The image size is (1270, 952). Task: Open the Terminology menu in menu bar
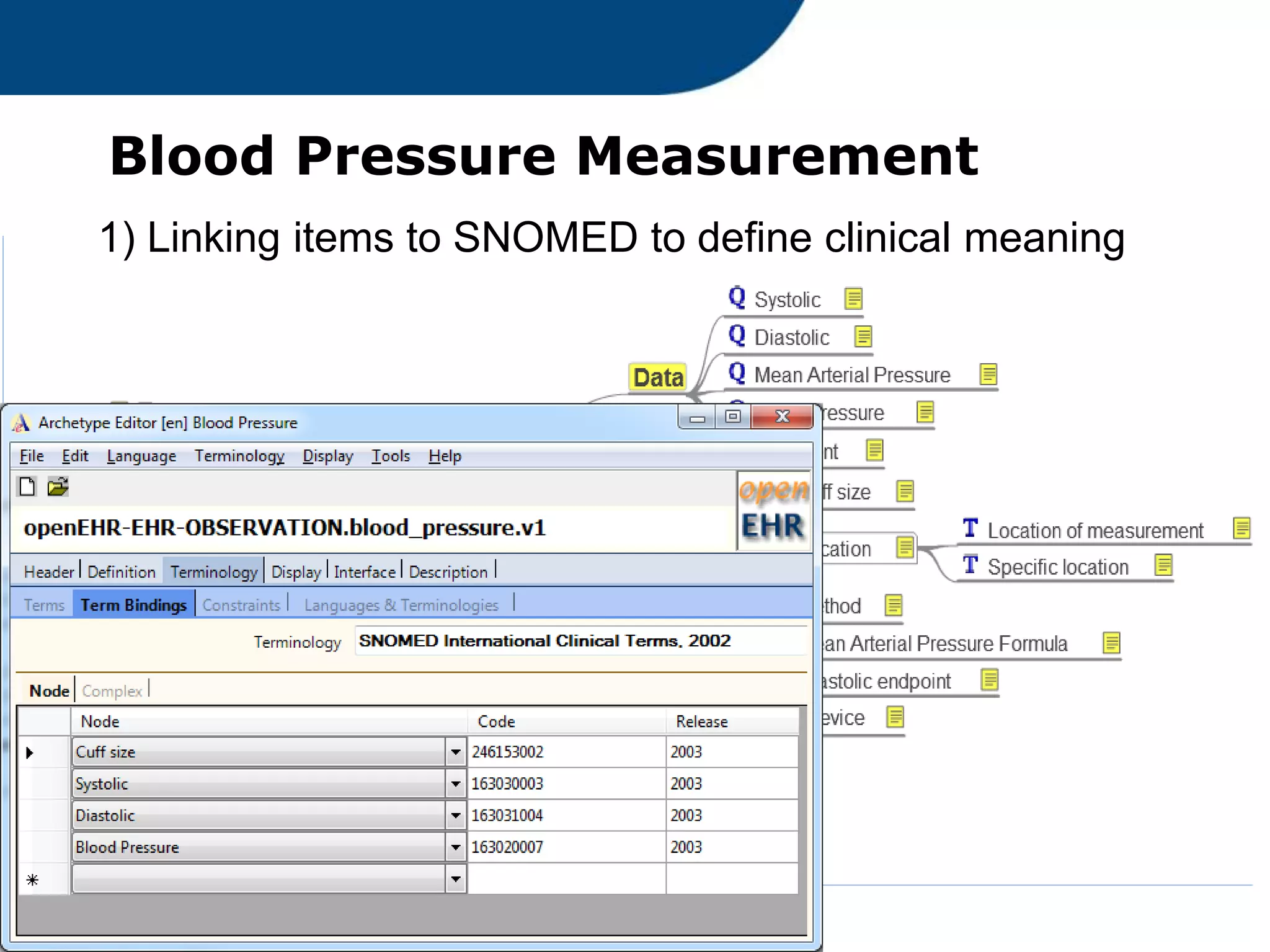[x=239, y=456]
